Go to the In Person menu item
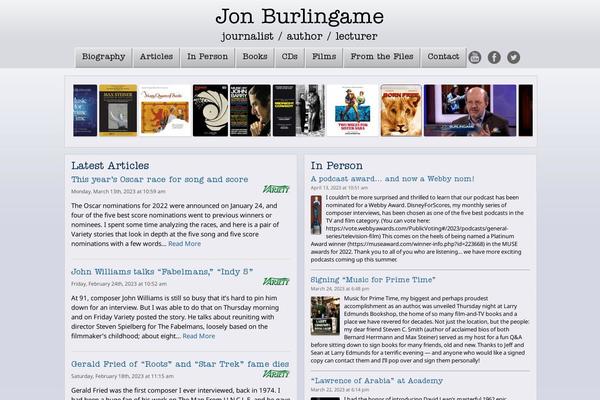600x400 pixels. tap(207, 57)
